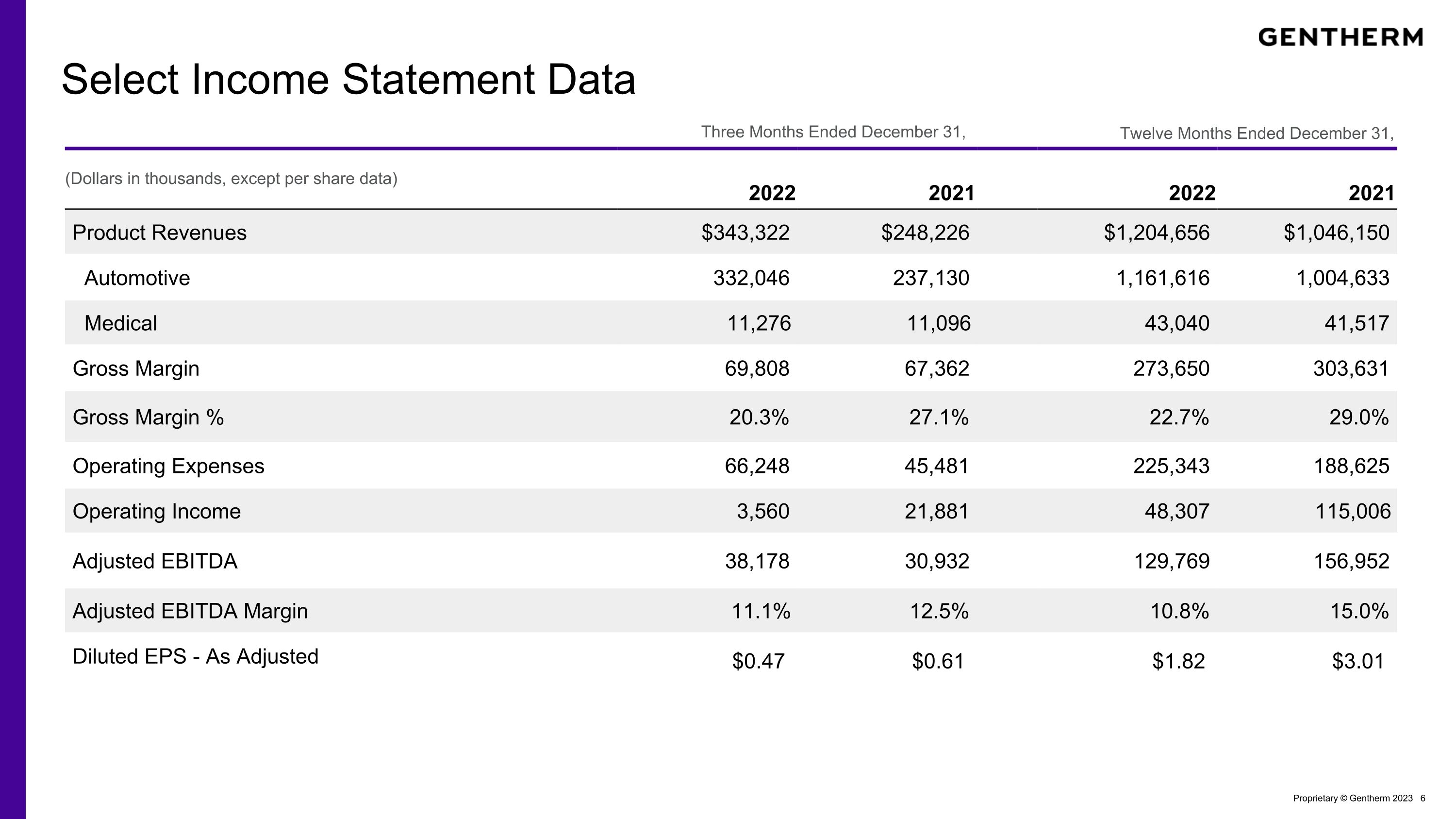Click the GENTHERM logo
1456x819 pixels.
tap(1340, 37)
